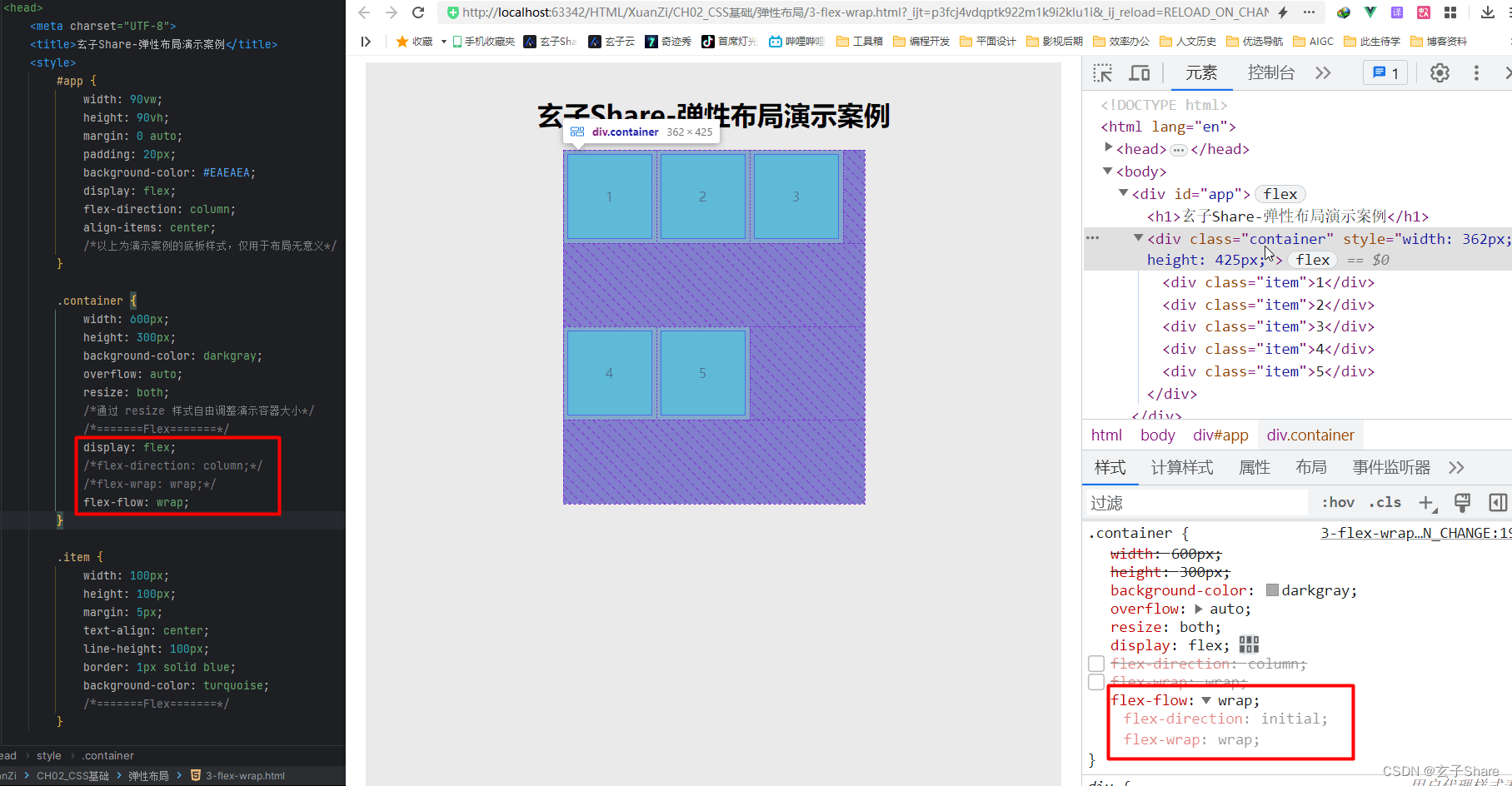Reload the page with the refresh icon
1512x786 pixels.
pos(418,12)
